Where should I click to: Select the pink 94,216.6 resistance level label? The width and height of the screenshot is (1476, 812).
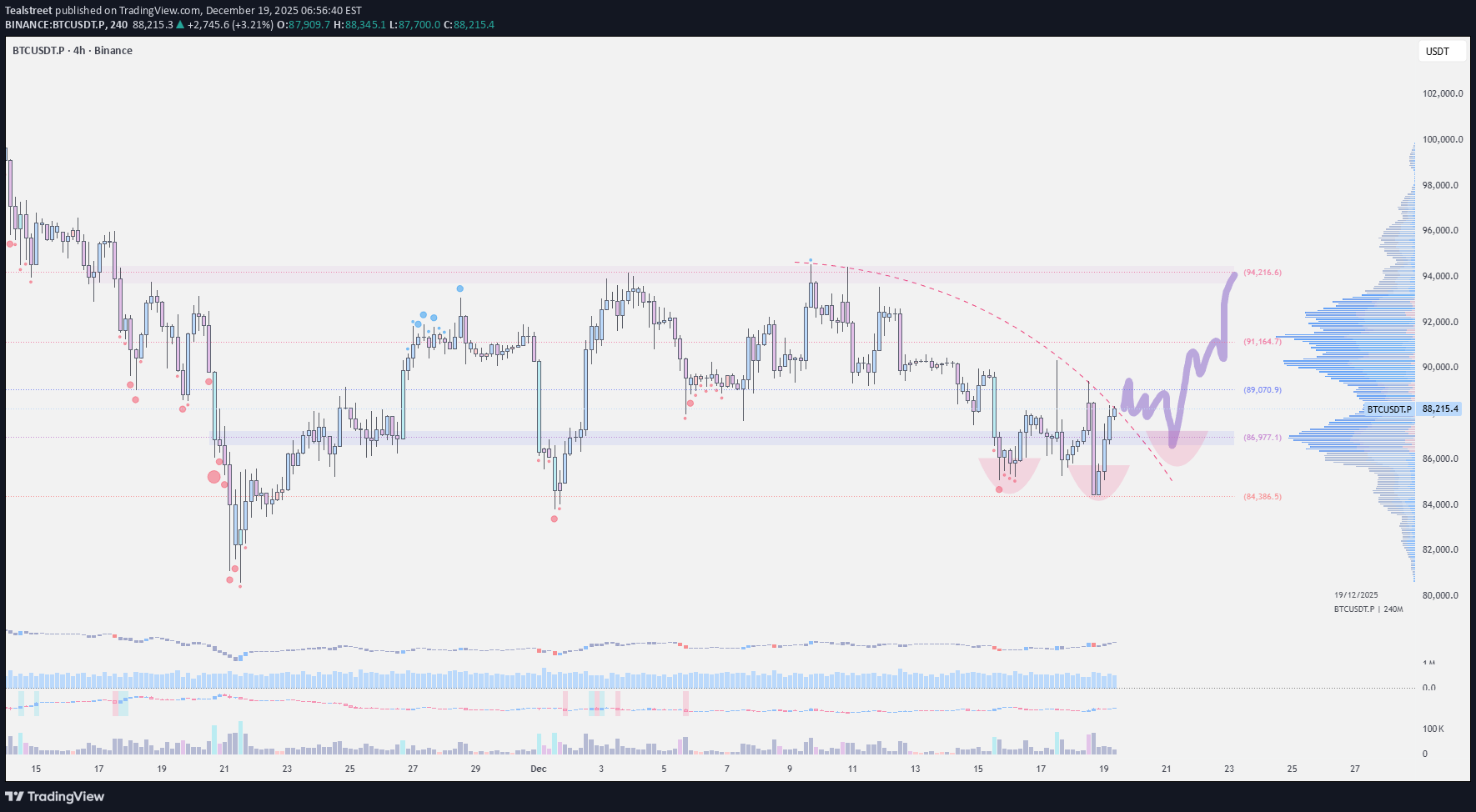click(x=1261, y=271)
